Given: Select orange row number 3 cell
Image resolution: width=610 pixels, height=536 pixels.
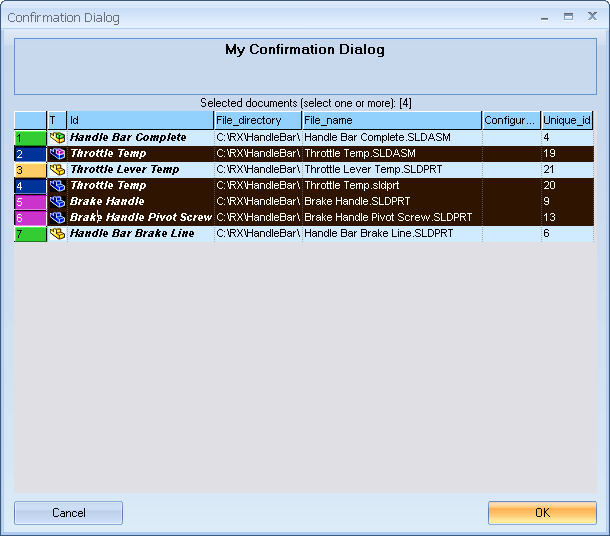Looking at the screenshot, I should [30, 170].
